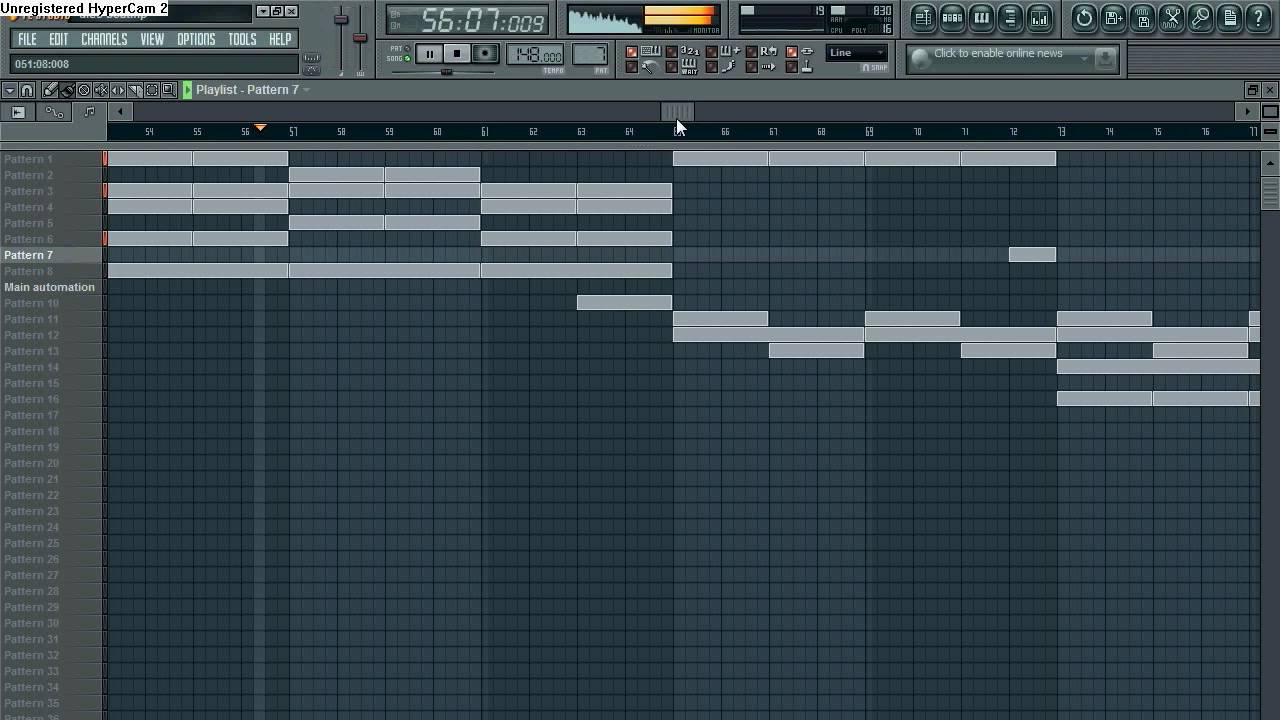
Task: Open the browser shortcut icon
Action: [x=1010, y=17]
